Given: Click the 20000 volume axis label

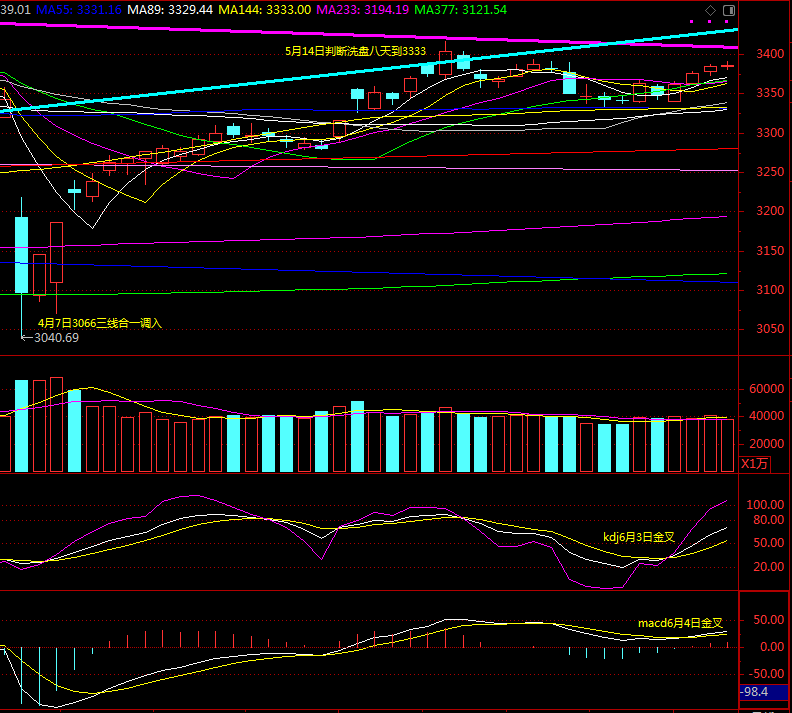Looking at the screenshot, I should point(767,444).
